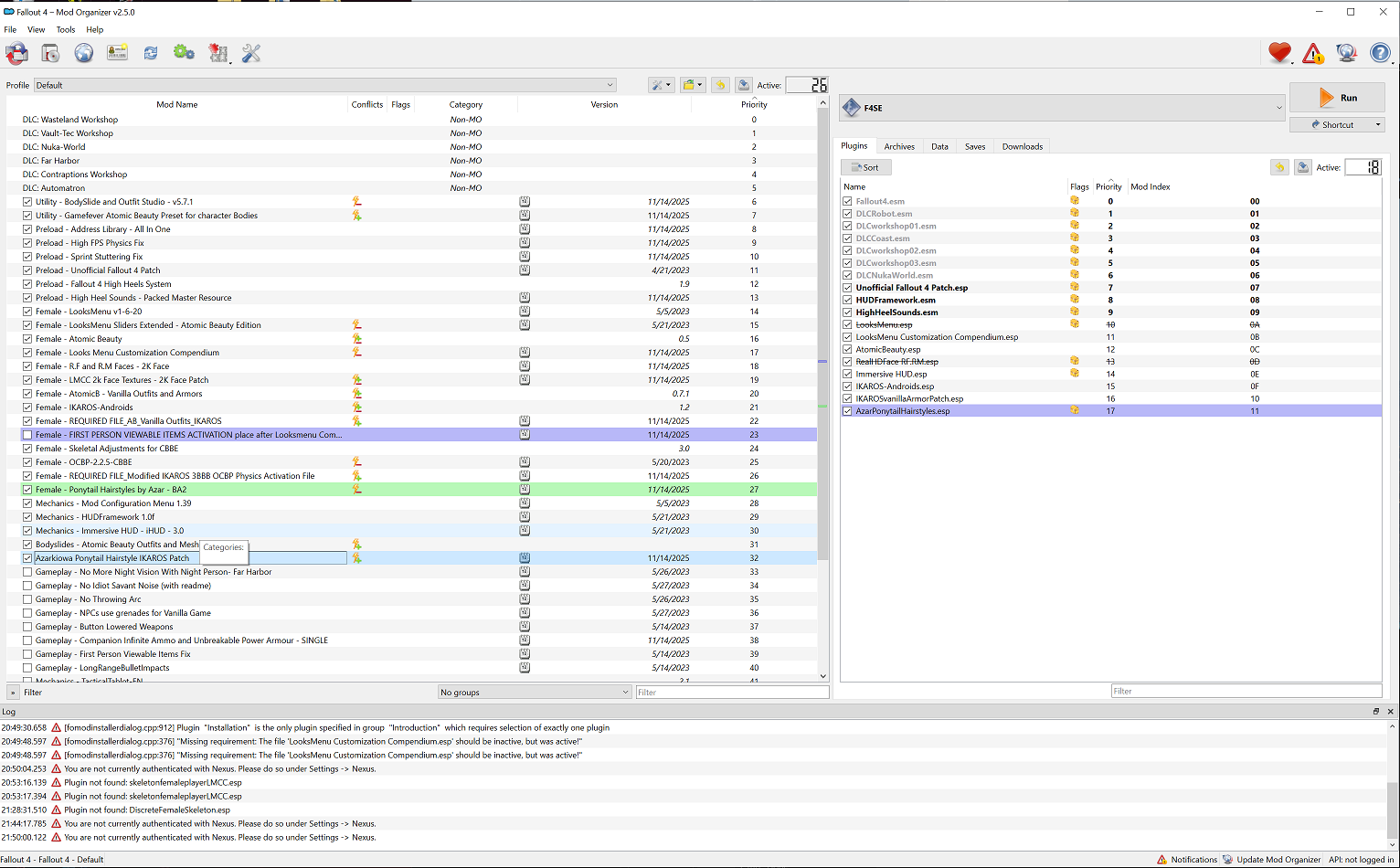The height and width of the screenshot is (868, 1400).
Task: Open the profiles configuration icon
Action: click(117, 53)
